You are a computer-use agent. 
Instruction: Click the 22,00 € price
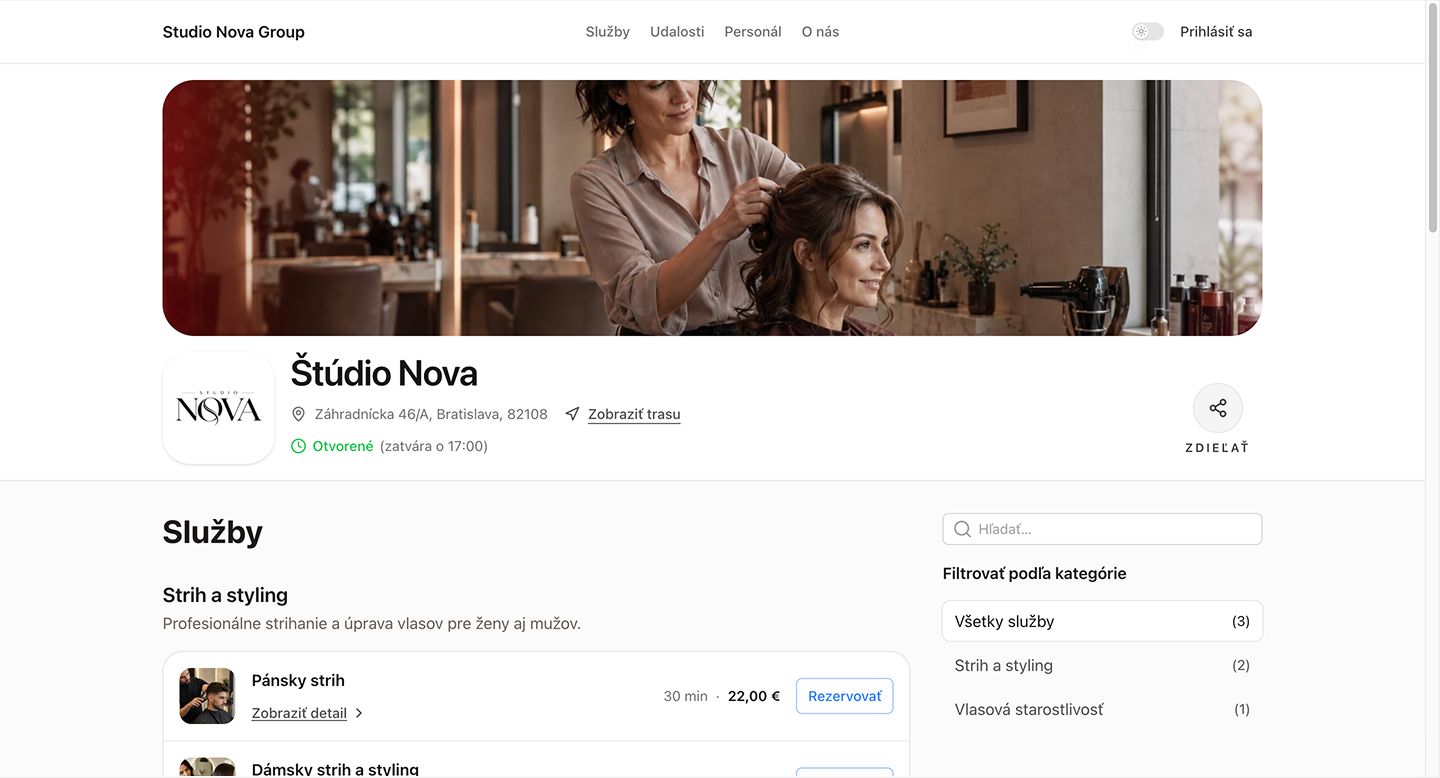[754, 696]
